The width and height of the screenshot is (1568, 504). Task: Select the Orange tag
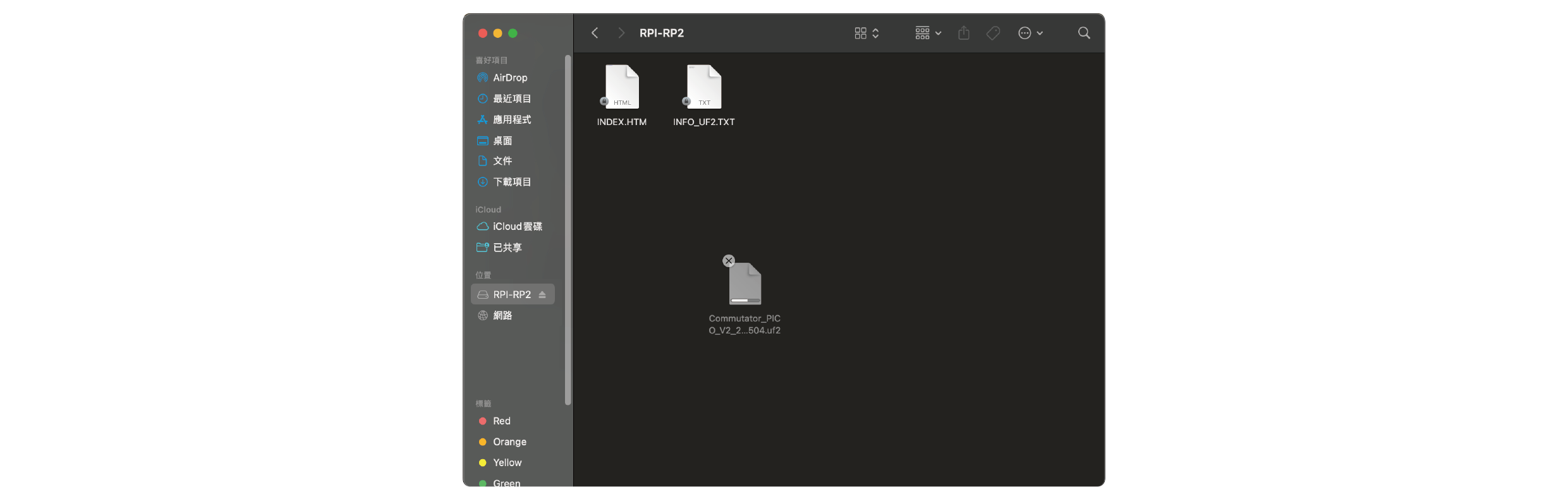pos(513,441)
